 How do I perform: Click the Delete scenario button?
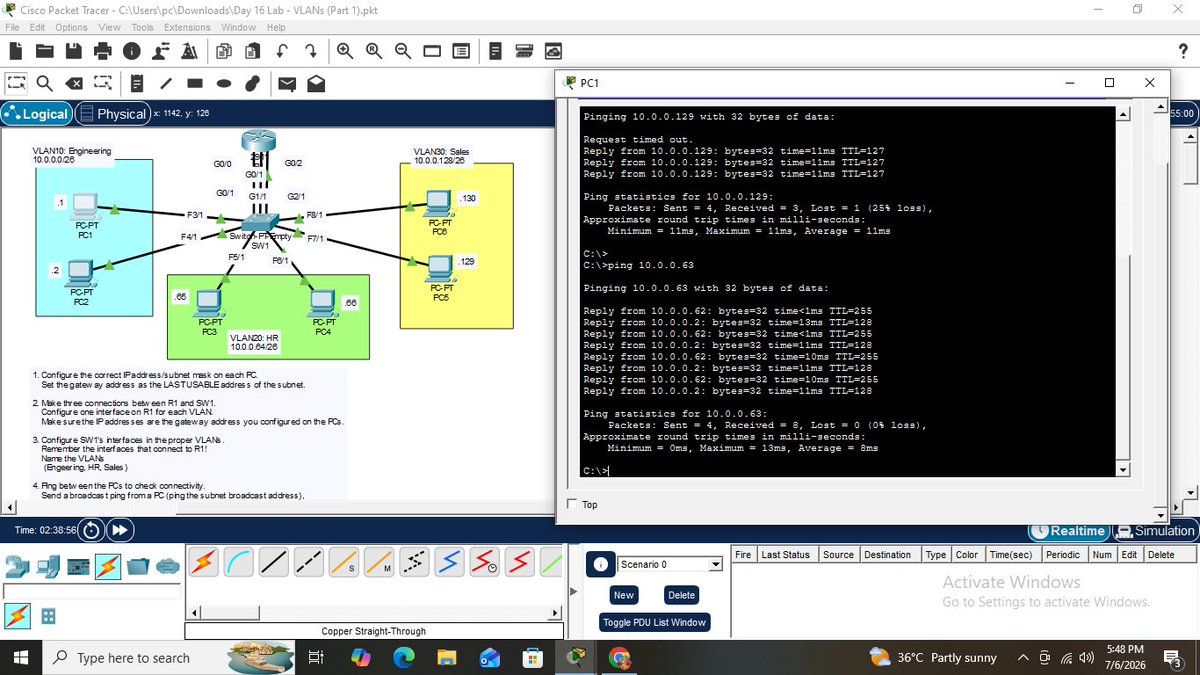coord(681,595)
